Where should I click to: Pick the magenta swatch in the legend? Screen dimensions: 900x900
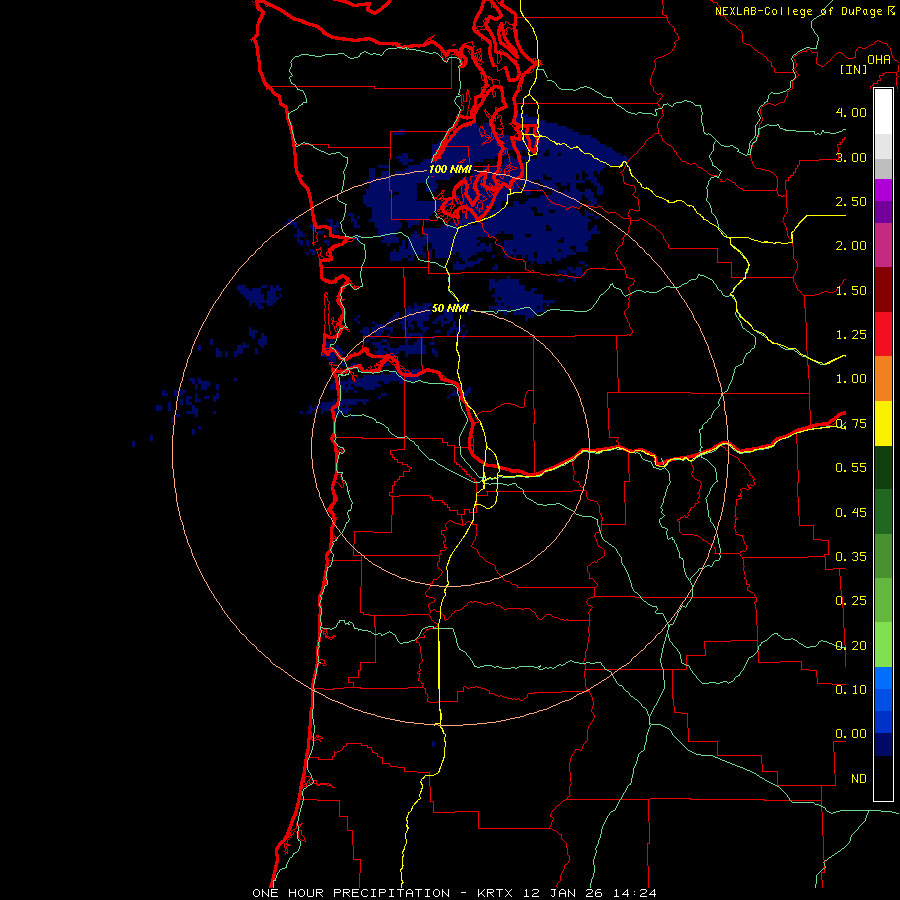[x=883, y=190]
